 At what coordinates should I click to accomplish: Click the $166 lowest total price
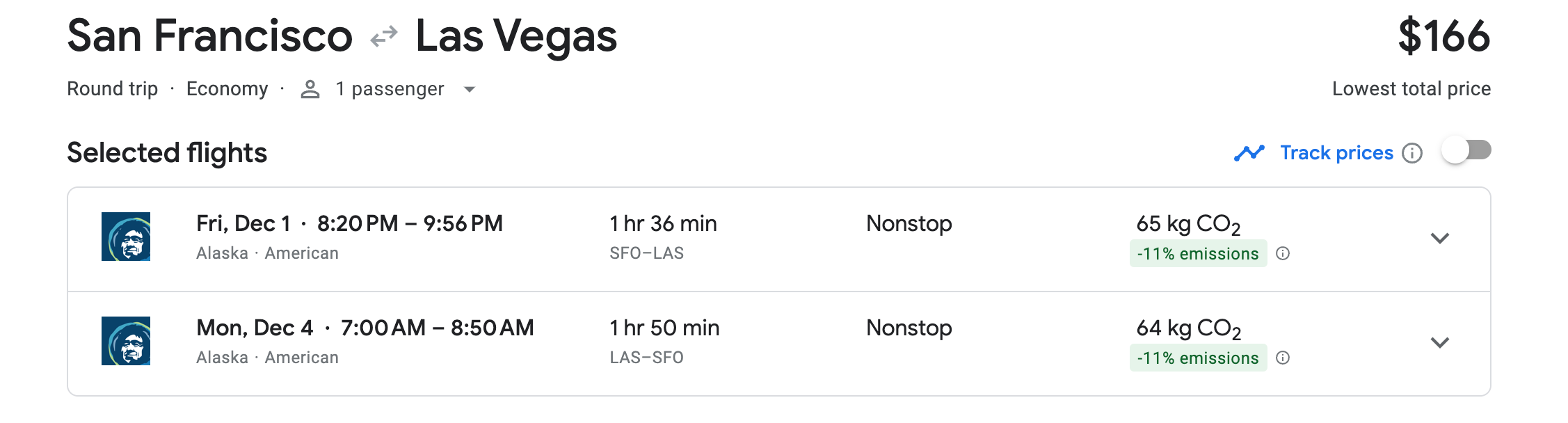coord(1444,36)
